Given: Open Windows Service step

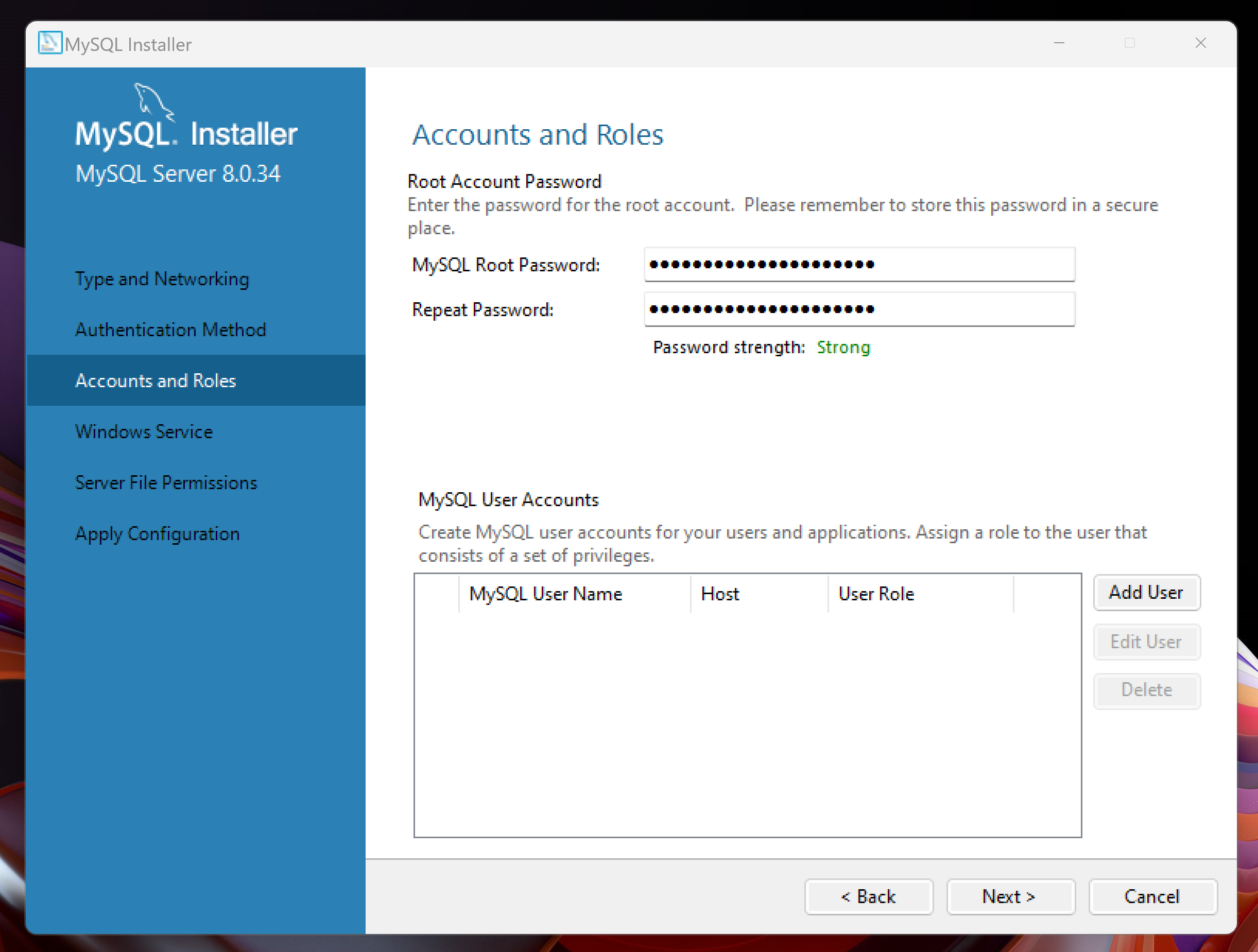Looking at the screenshot, I should (x=144, y=431).
